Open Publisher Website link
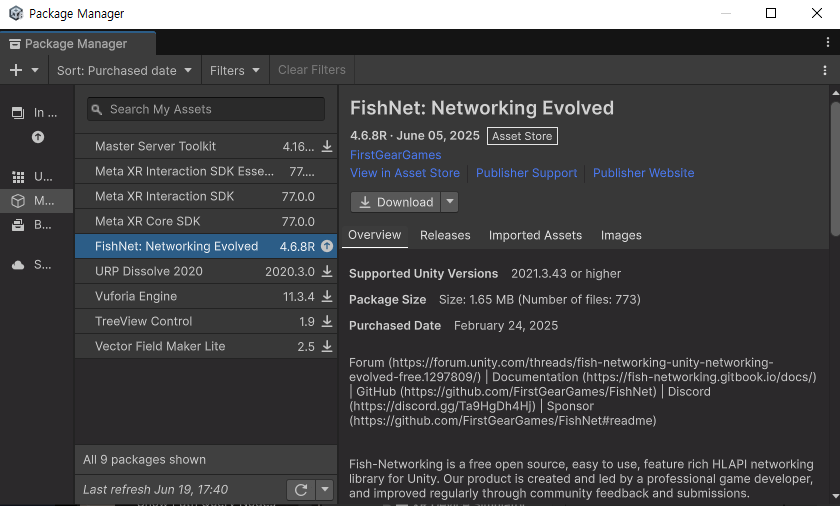Screen dimensions: 840x506 click(643, 173)
